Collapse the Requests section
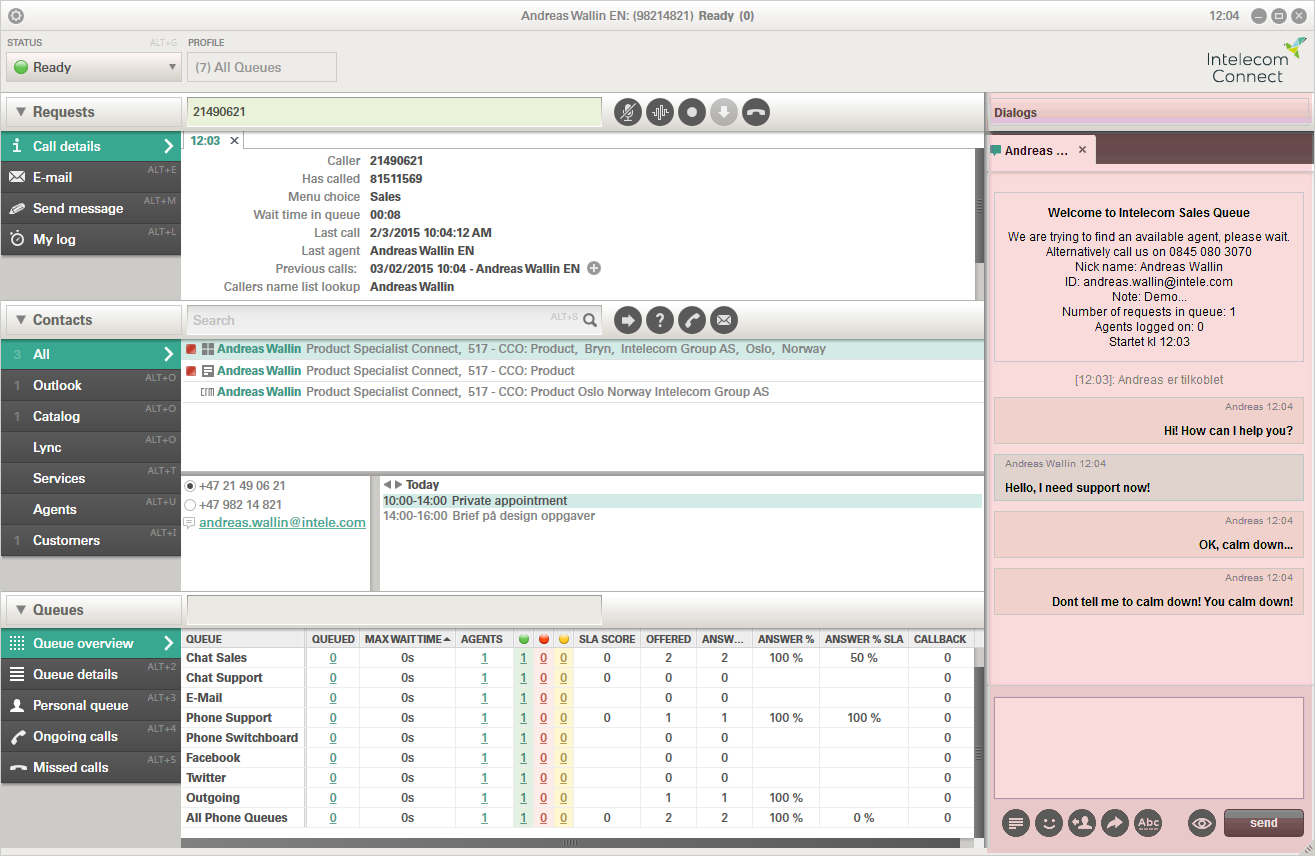This screenshot has width=1315, height=856. coord(20,112)
